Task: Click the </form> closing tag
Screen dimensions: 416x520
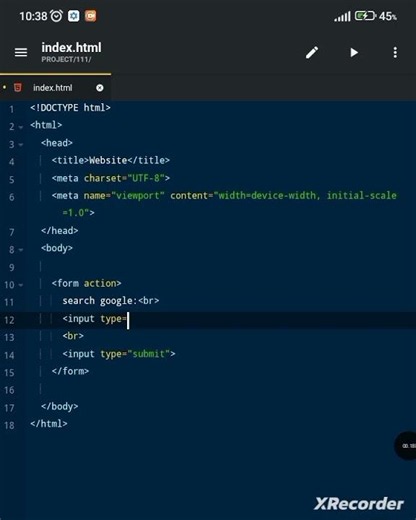Action: (x=70, y=371)
